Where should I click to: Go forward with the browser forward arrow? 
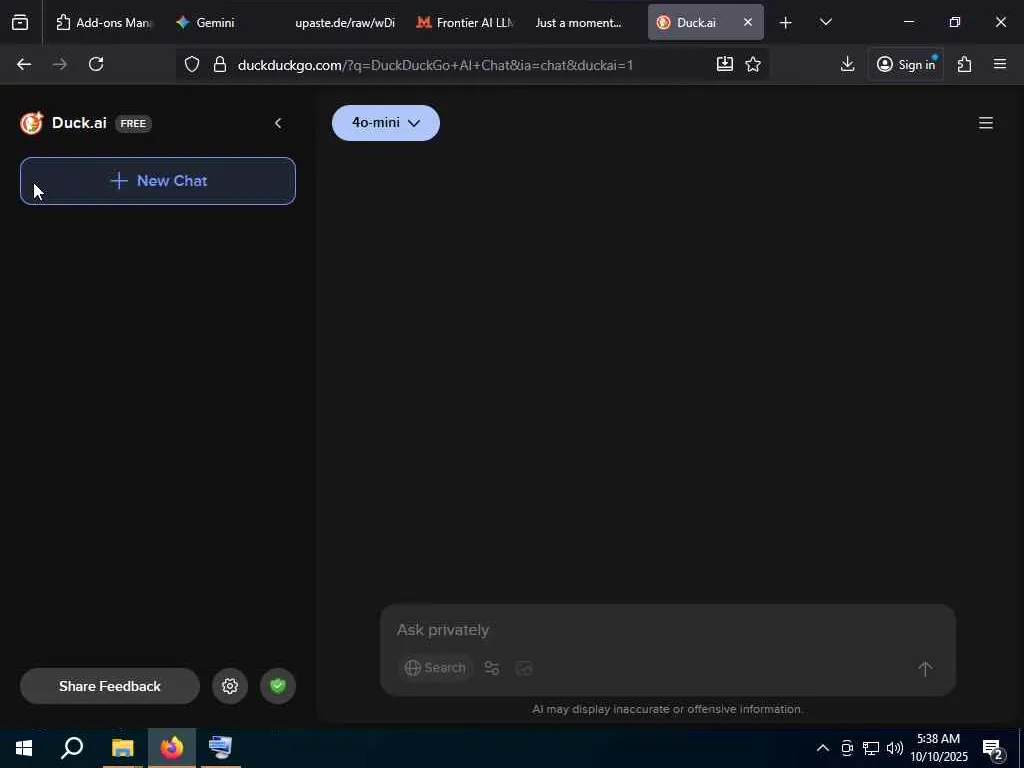[60, 64]
